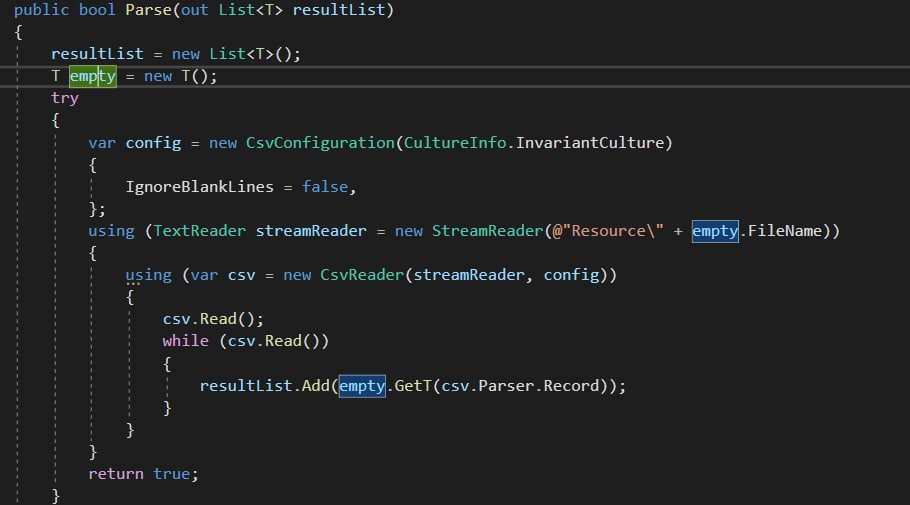910x505 pixels.
Task: Click highlighted 'empty' before .GetT
Action: click(362, 386)
